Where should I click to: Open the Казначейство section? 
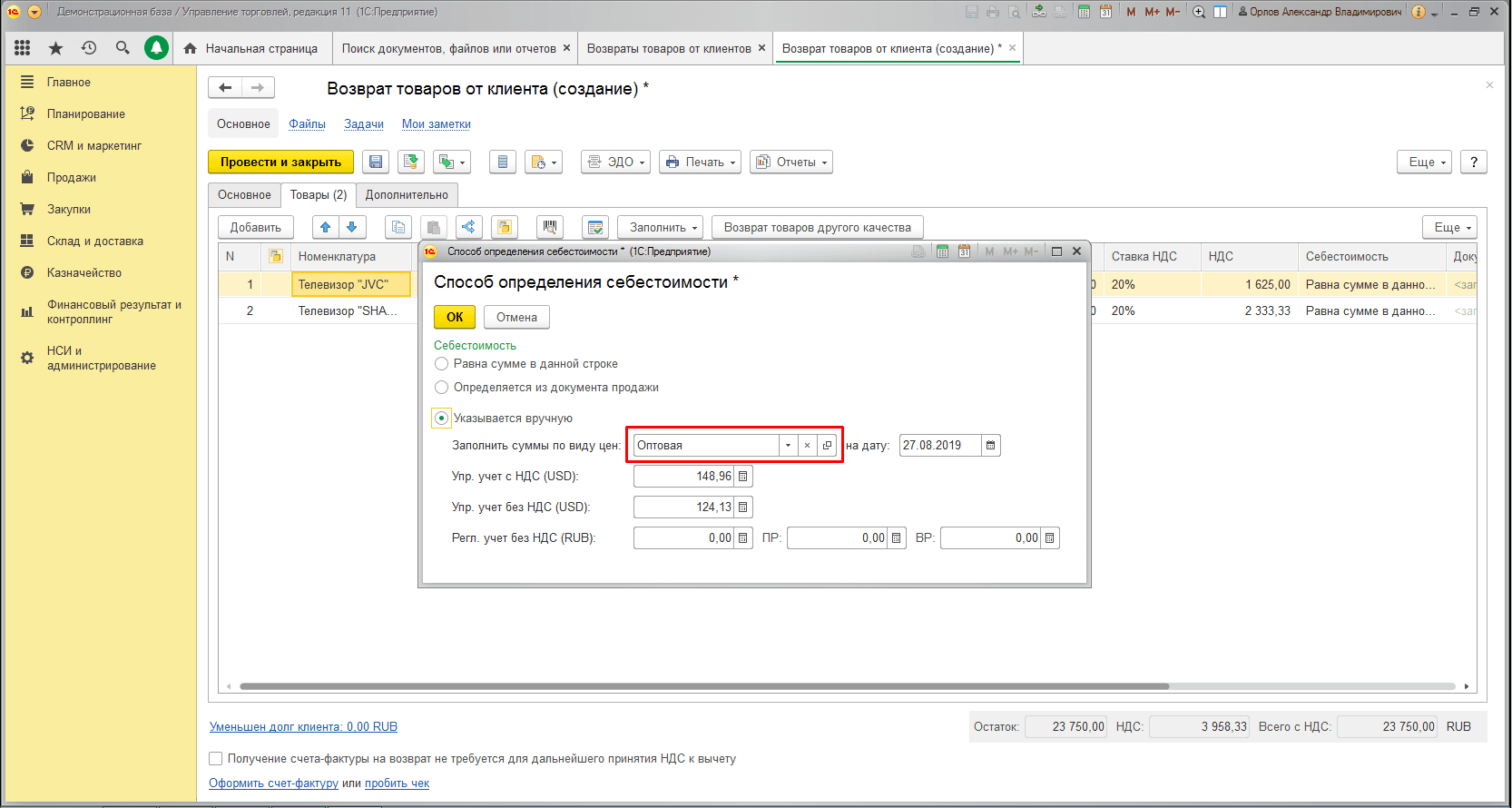[x=84, y=273]
